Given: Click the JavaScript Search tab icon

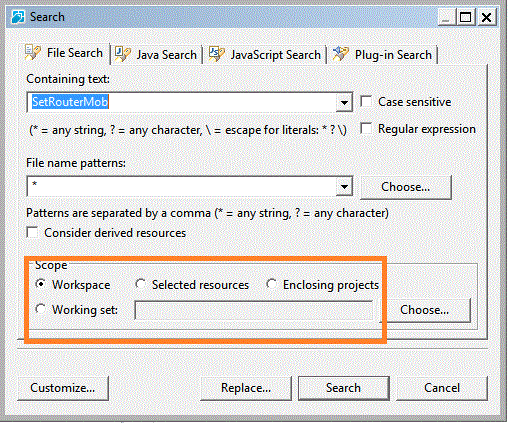Looking at the screenshot, I should point(216,54).
